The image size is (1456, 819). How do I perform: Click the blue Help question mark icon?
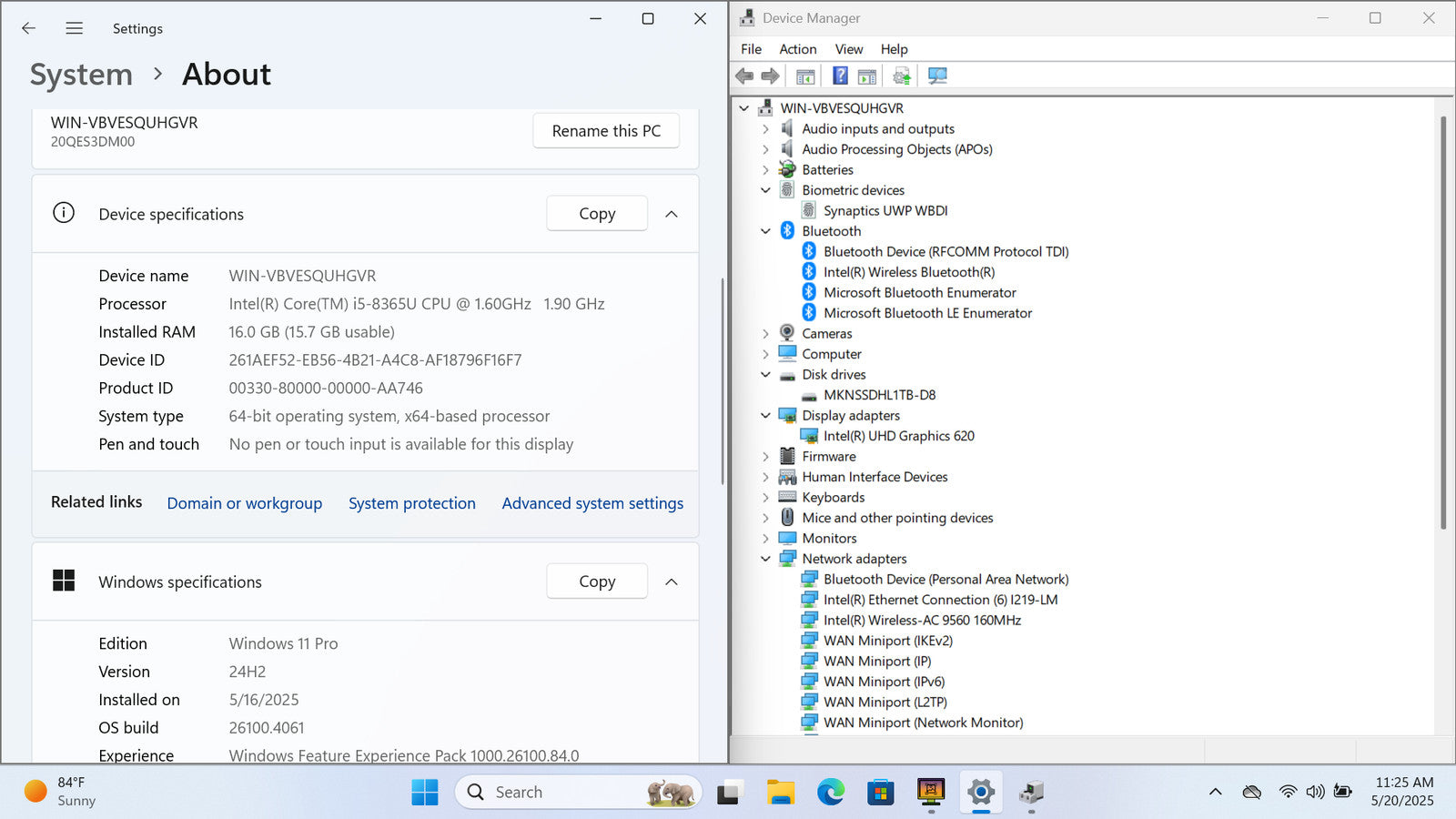(x=840, y=76)
